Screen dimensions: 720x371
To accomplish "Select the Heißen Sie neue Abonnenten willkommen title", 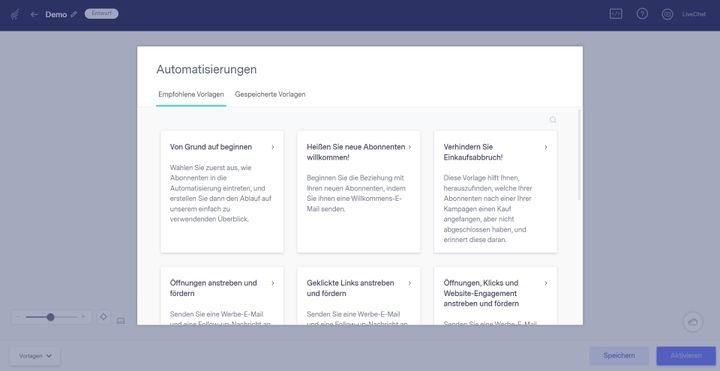I will 356,152.
